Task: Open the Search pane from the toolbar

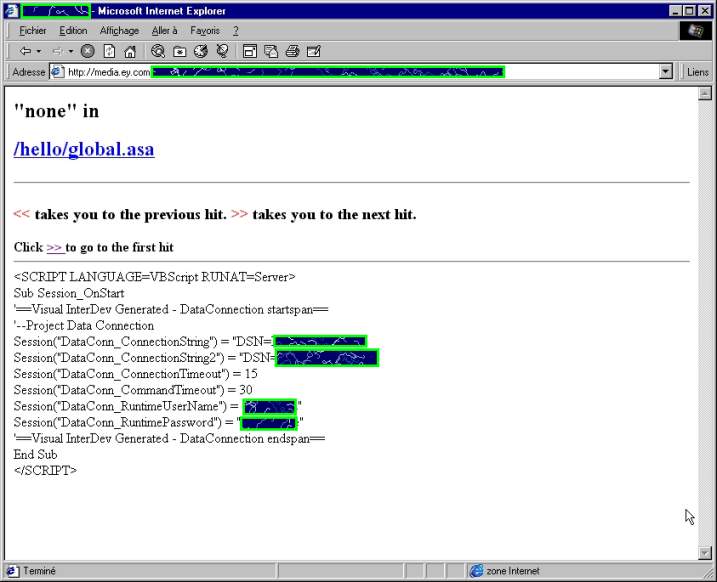Action: point(158,51)
